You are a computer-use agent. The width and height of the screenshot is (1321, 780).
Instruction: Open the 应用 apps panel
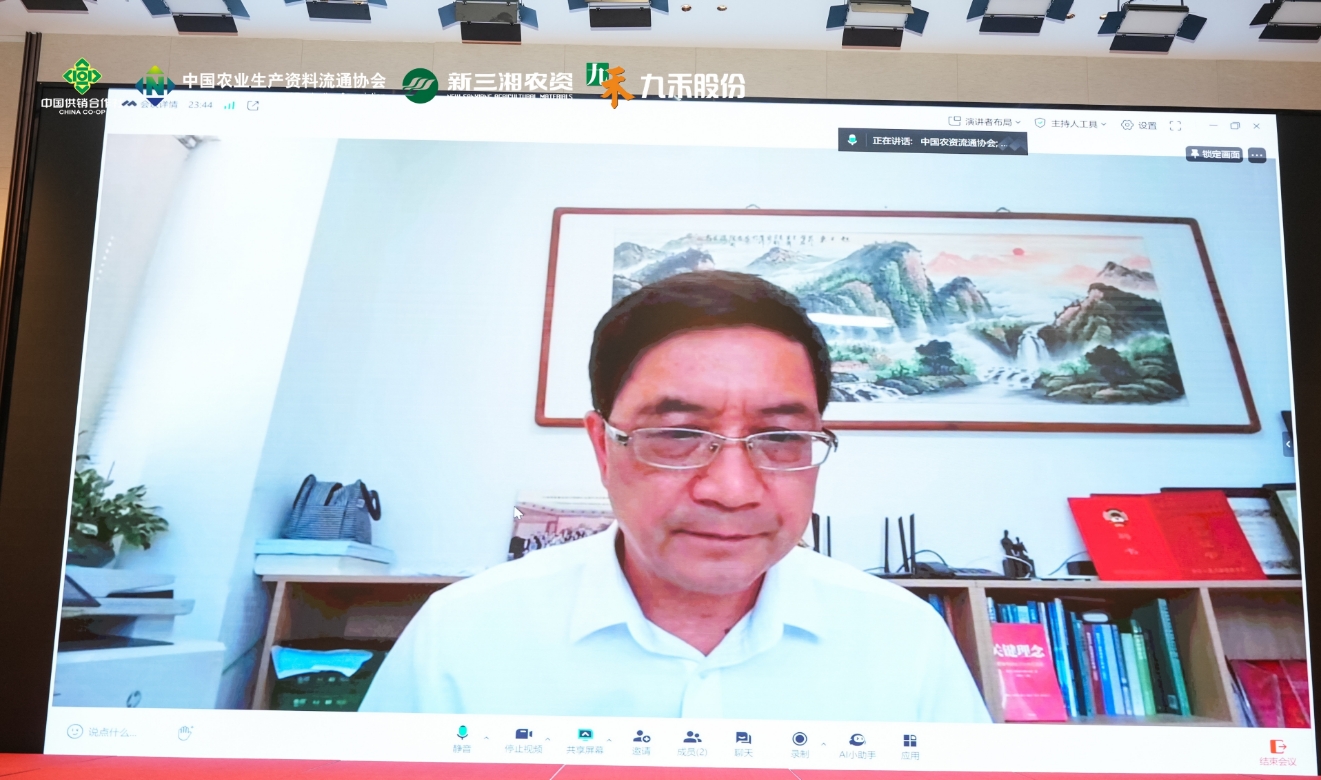point(910,747)
